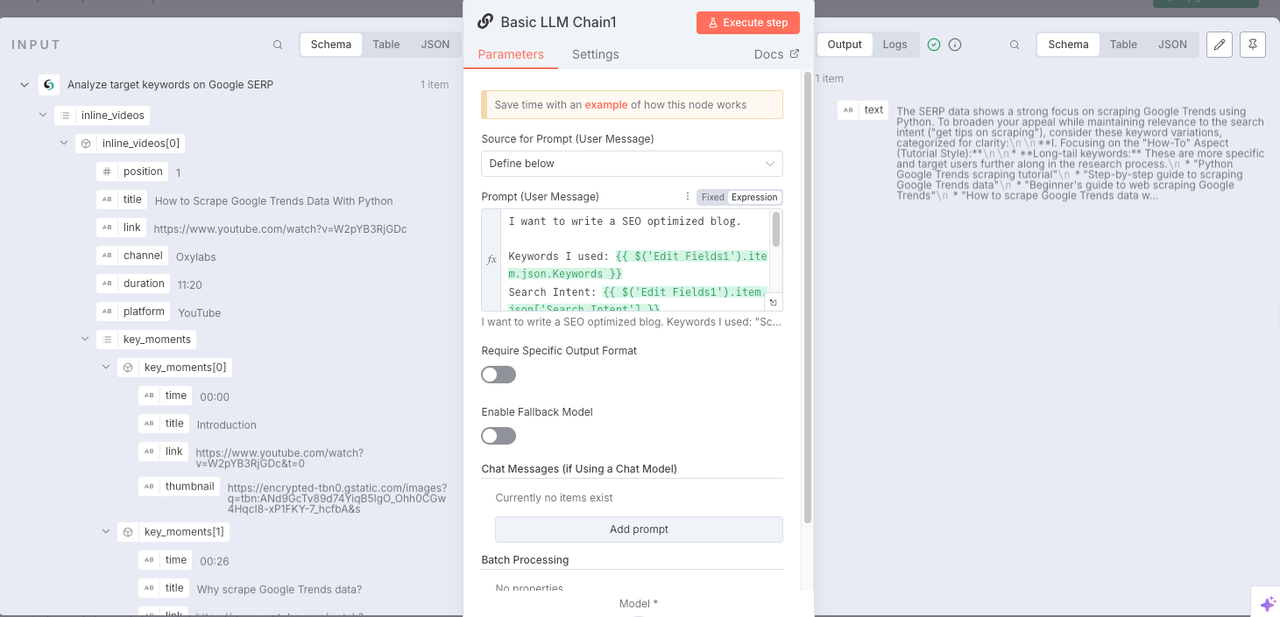1280x617 pixels.
Task: Click the time value '00:26'
Action: [214, 561]
